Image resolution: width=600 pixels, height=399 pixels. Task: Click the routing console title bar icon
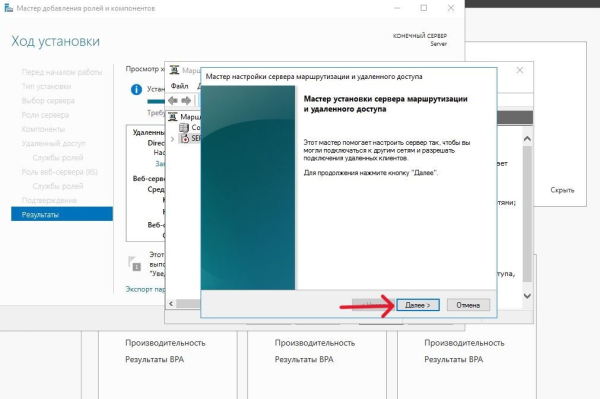click(174, 70)
